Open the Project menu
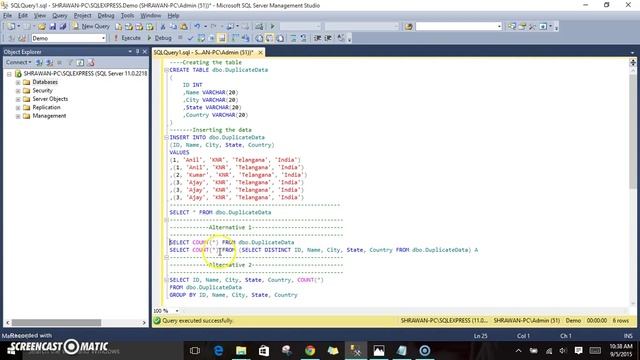The image size is (640, 360). click(x=82, y=16)
